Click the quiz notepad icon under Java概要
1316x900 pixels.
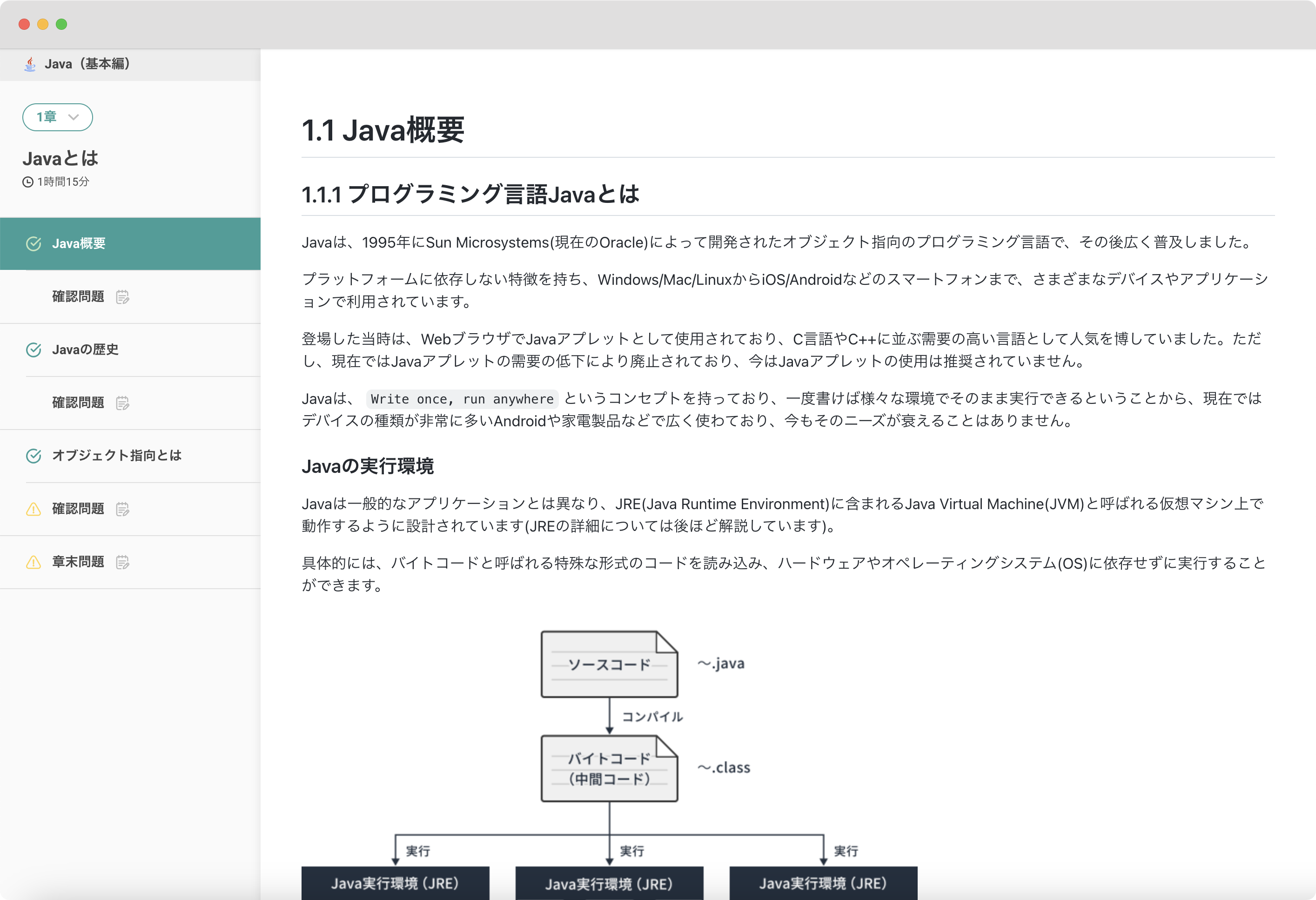(x=122, y=297)
